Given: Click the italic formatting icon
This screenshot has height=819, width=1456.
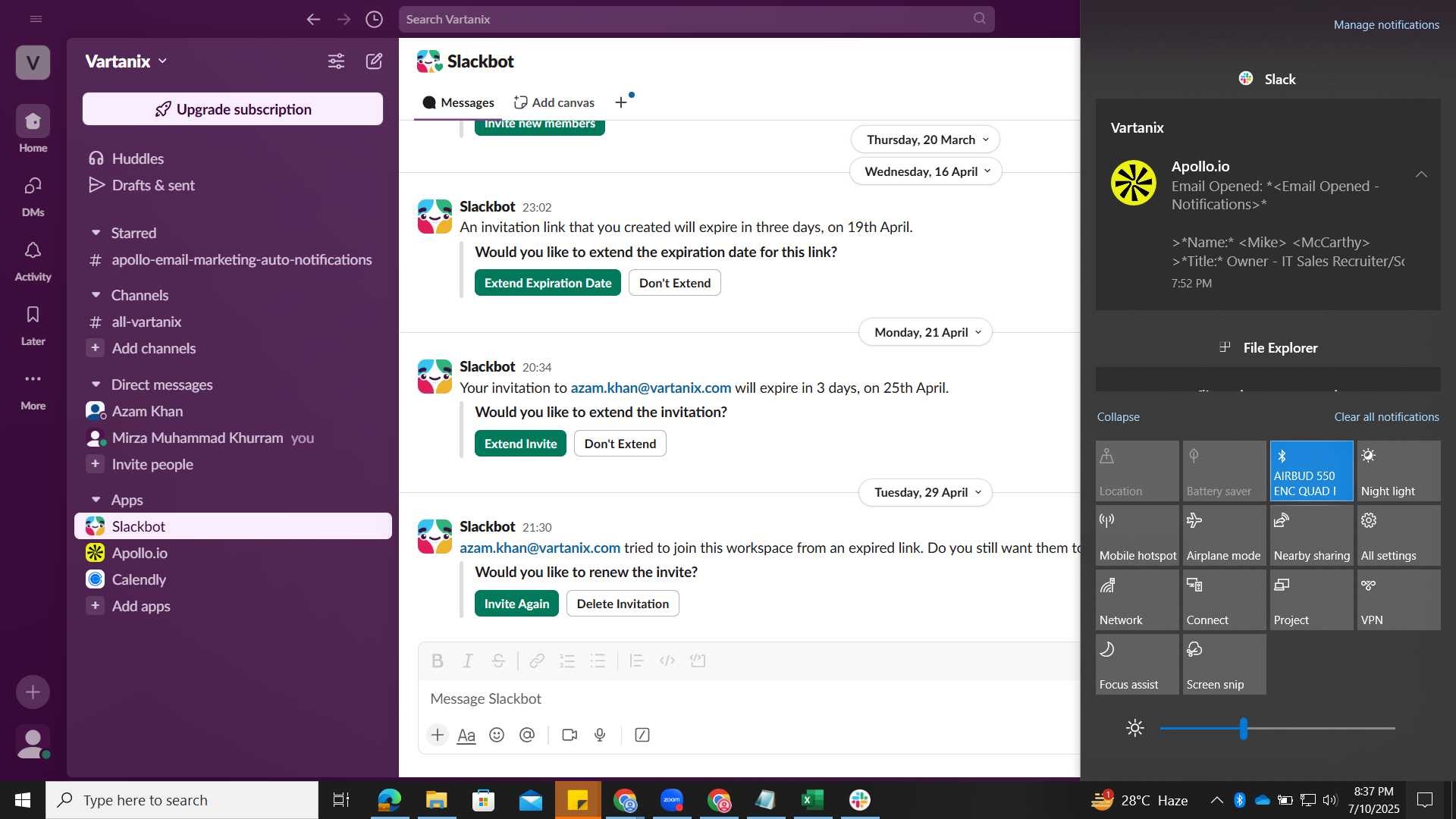Looking at the screenshot, I should 468,661.
